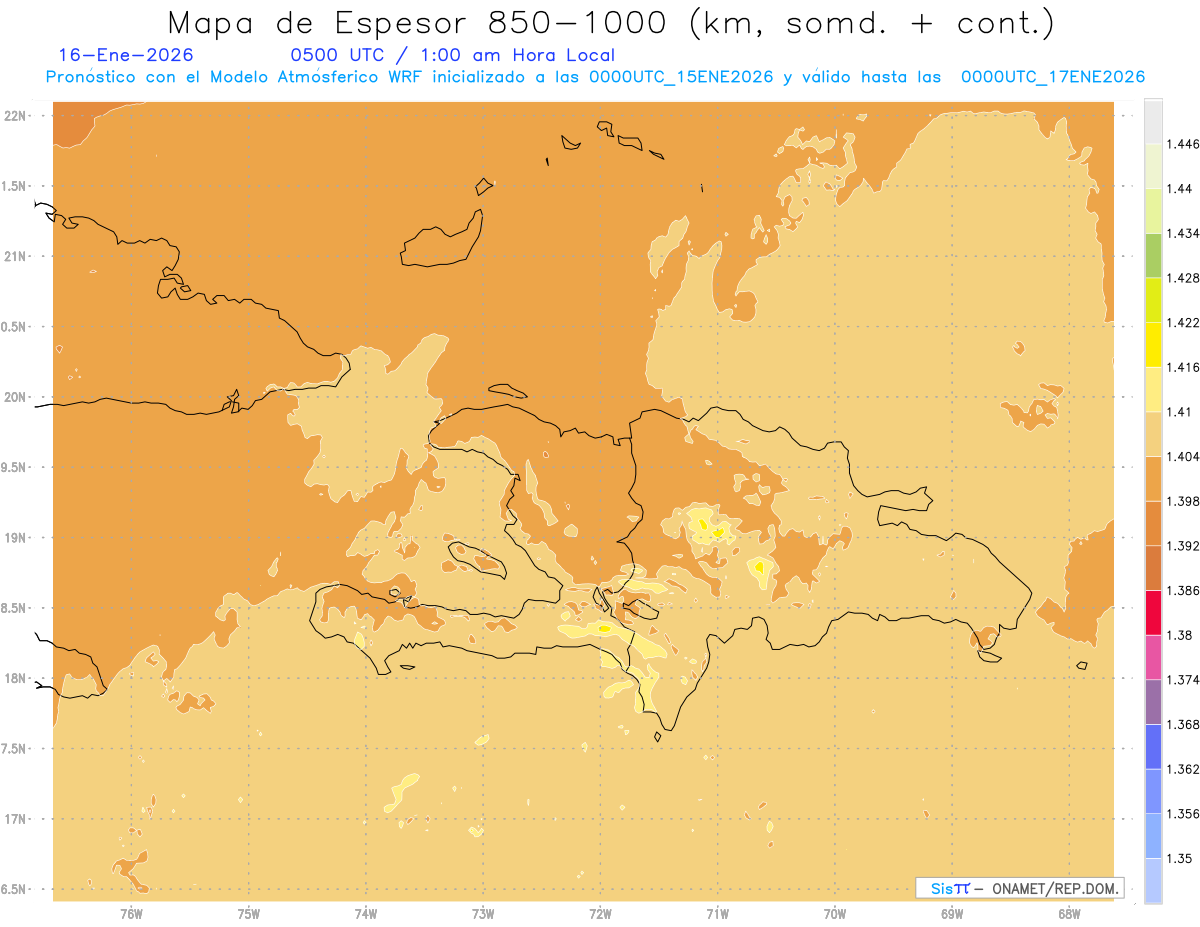This screenshot has width=1200, height=927.
Task: Select the latitude label '17N'
Action: pyautogui.click(x=14, y=819)
